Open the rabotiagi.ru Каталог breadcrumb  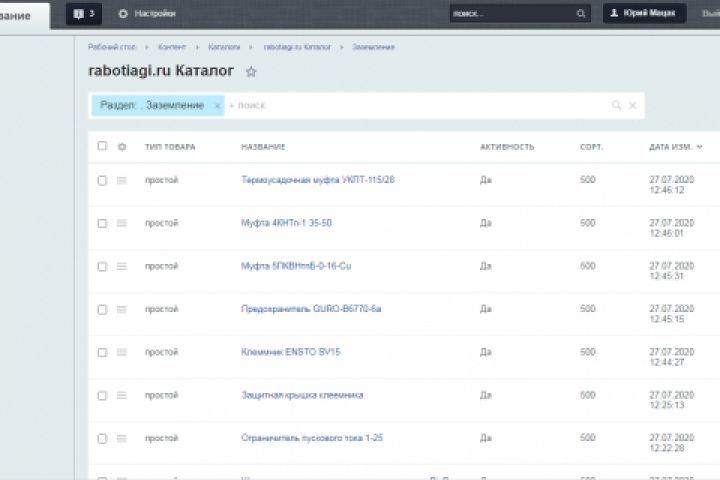tap(297, 47)
